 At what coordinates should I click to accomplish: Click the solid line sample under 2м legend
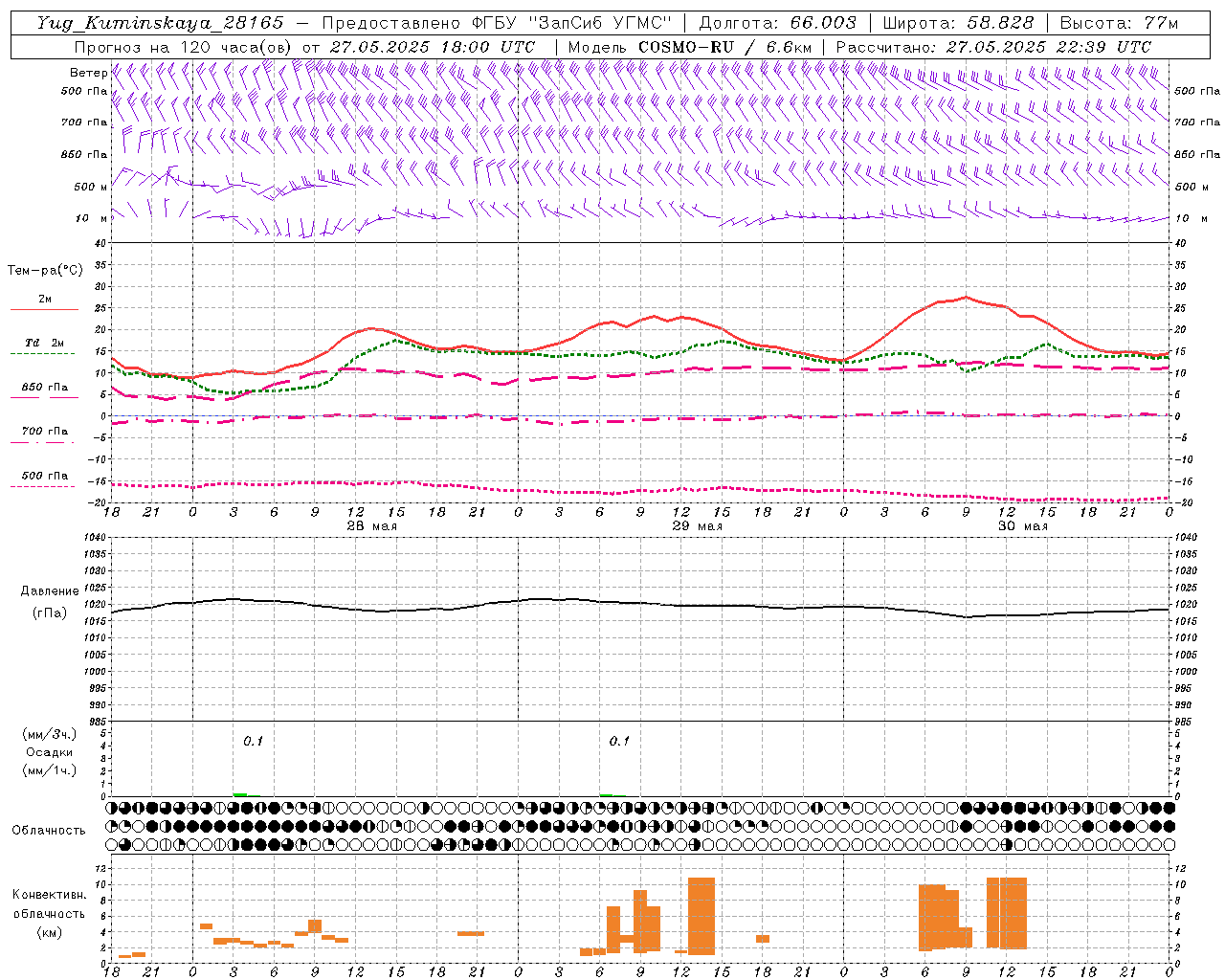point(44,309)
